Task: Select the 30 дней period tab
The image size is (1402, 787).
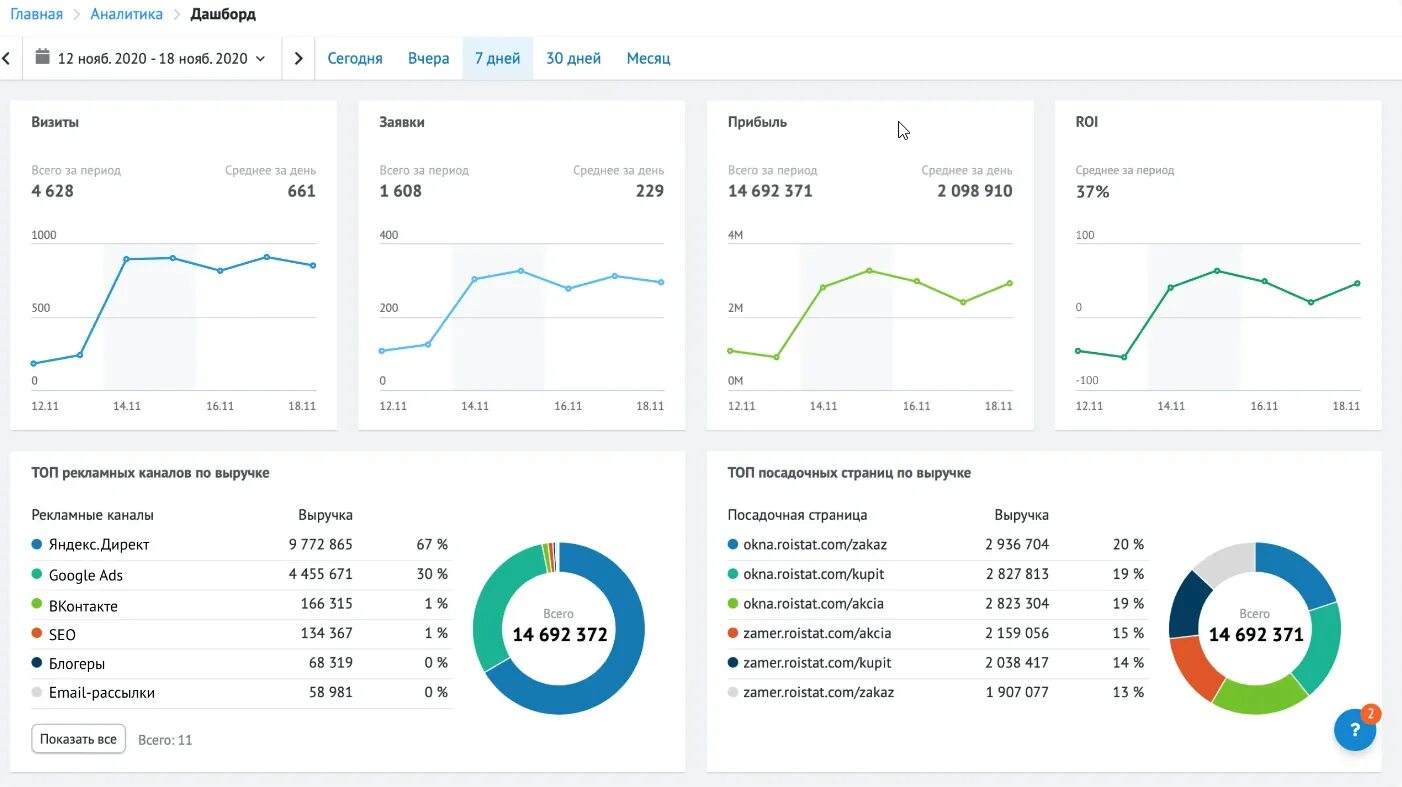Action: (573, 59)
